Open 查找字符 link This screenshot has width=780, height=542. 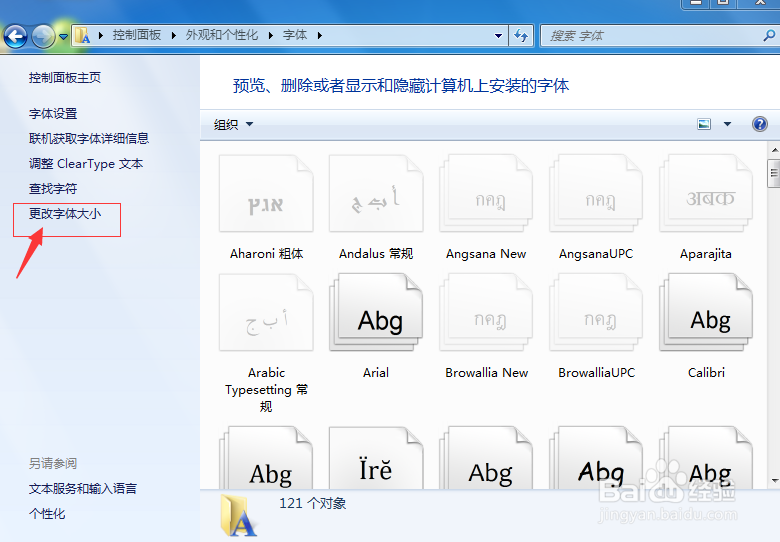[x=53, y=189]
